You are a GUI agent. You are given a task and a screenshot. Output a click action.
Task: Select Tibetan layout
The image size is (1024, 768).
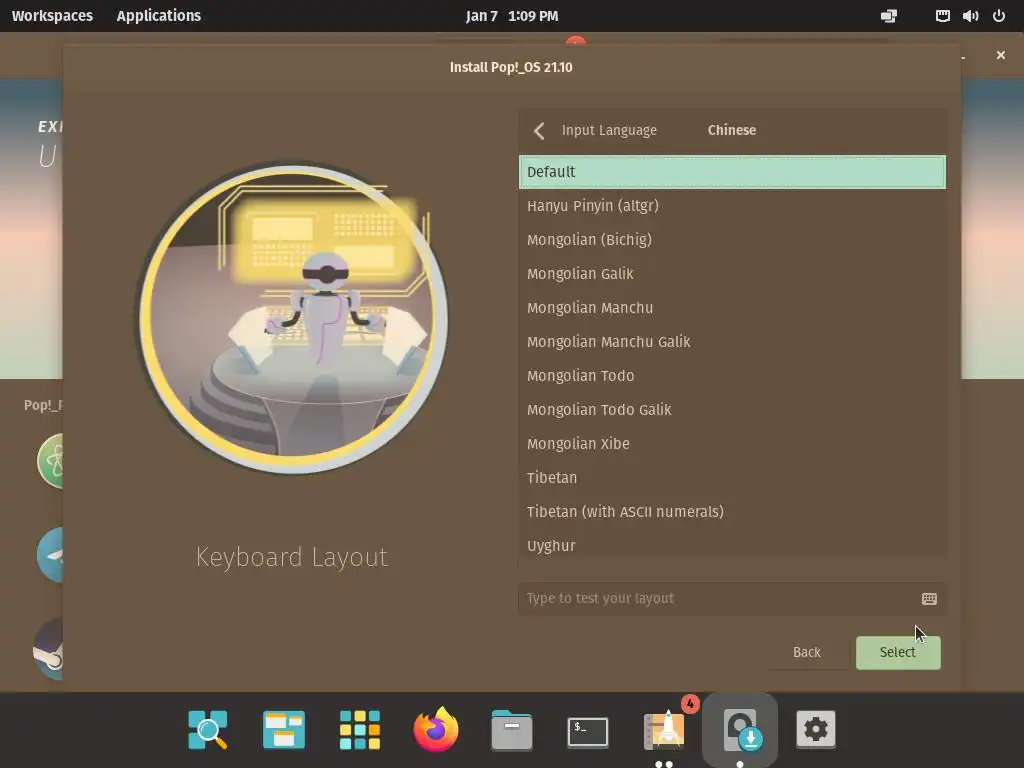[732, 477]
